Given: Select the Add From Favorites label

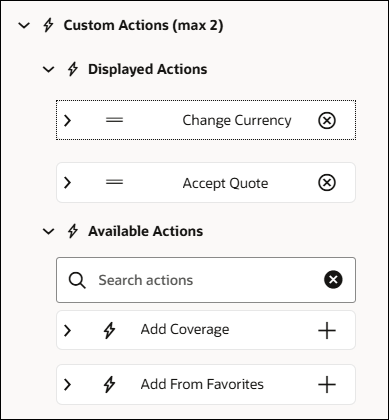Looking at the screenshot, I should click(x=202, y=384).
